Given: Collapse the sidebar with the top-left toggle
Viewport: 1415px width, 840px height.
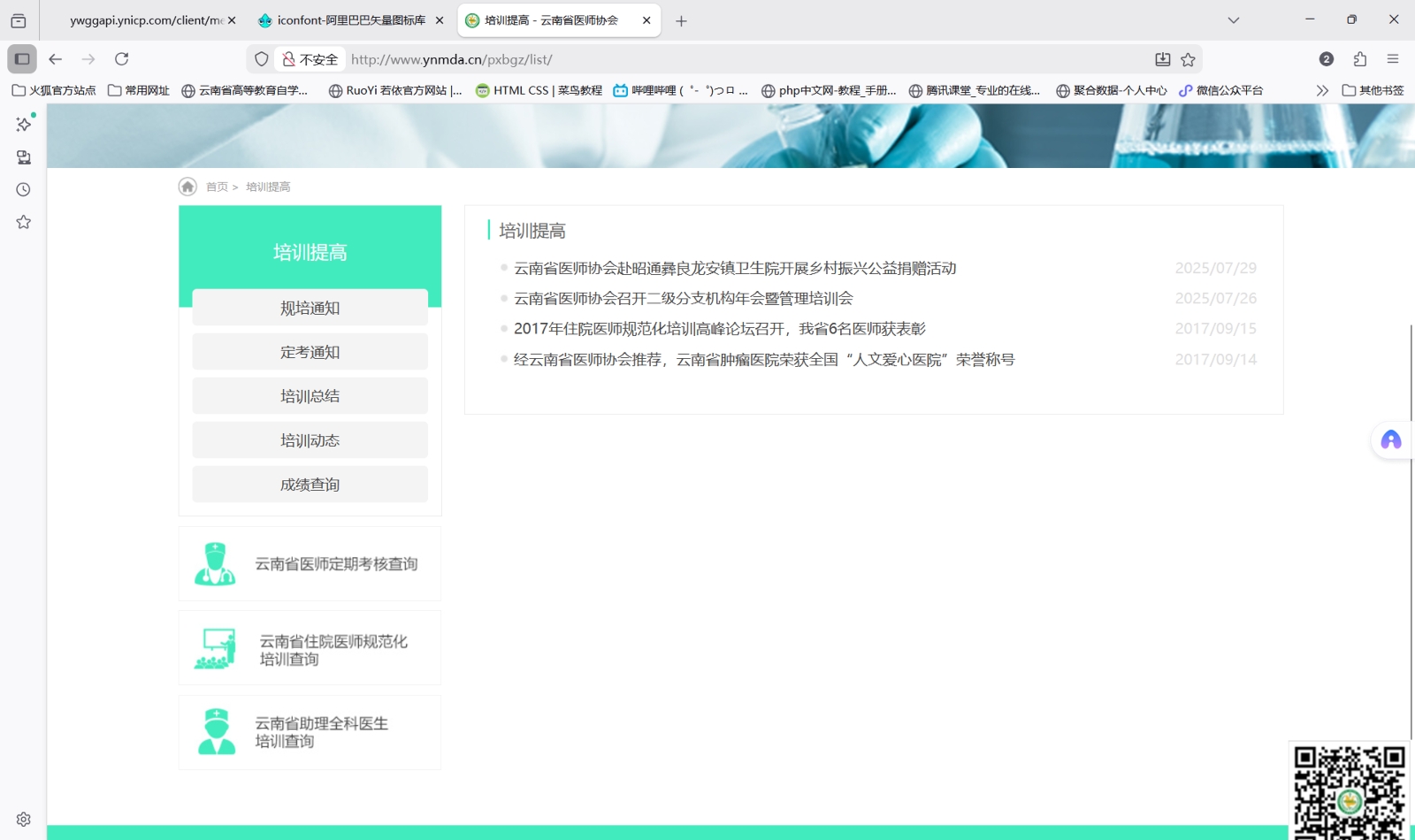Looking at the screenshot, I should [21, 58].
